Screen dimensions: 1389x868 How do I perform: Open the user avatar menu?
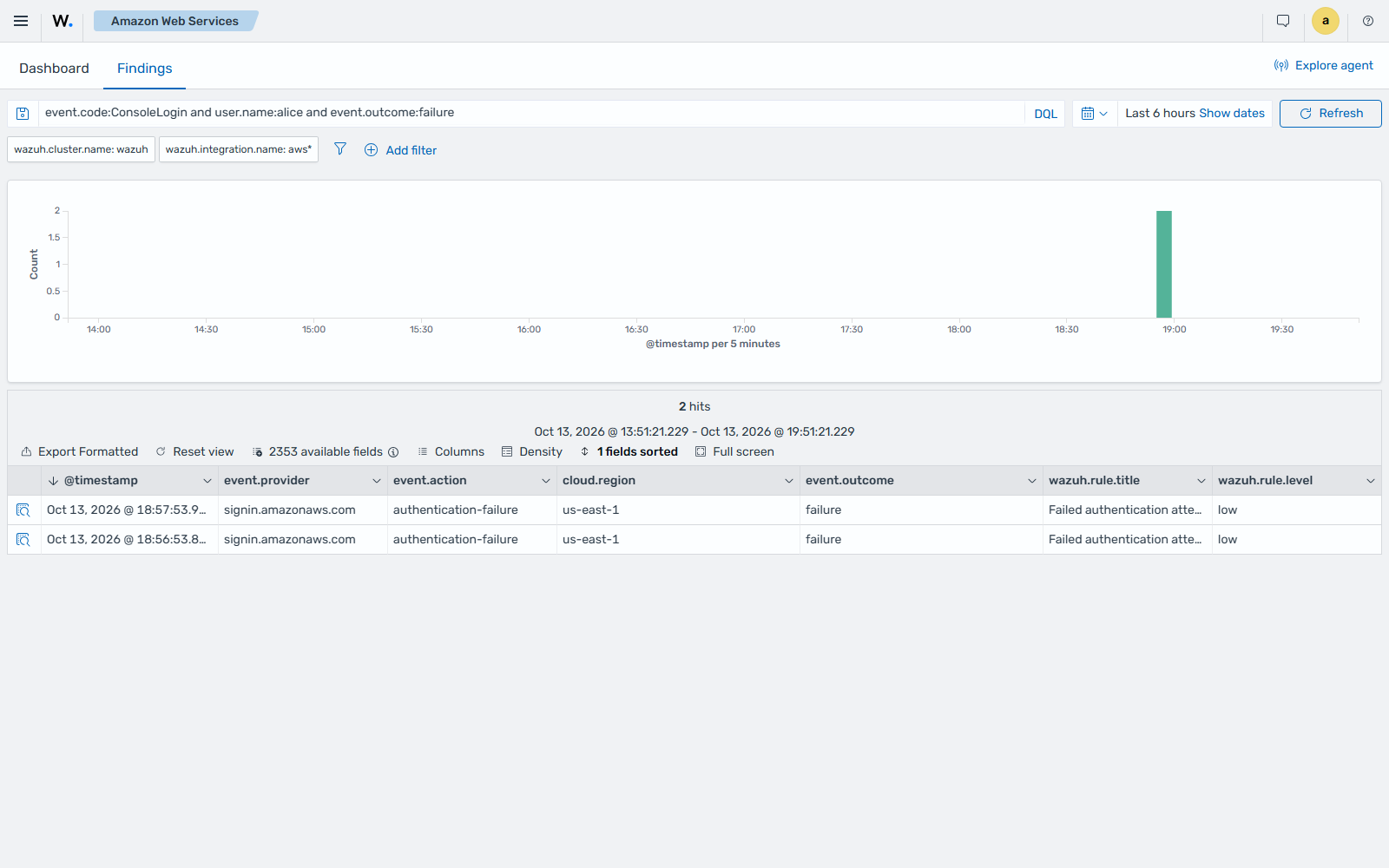(x=1326, y=21)
